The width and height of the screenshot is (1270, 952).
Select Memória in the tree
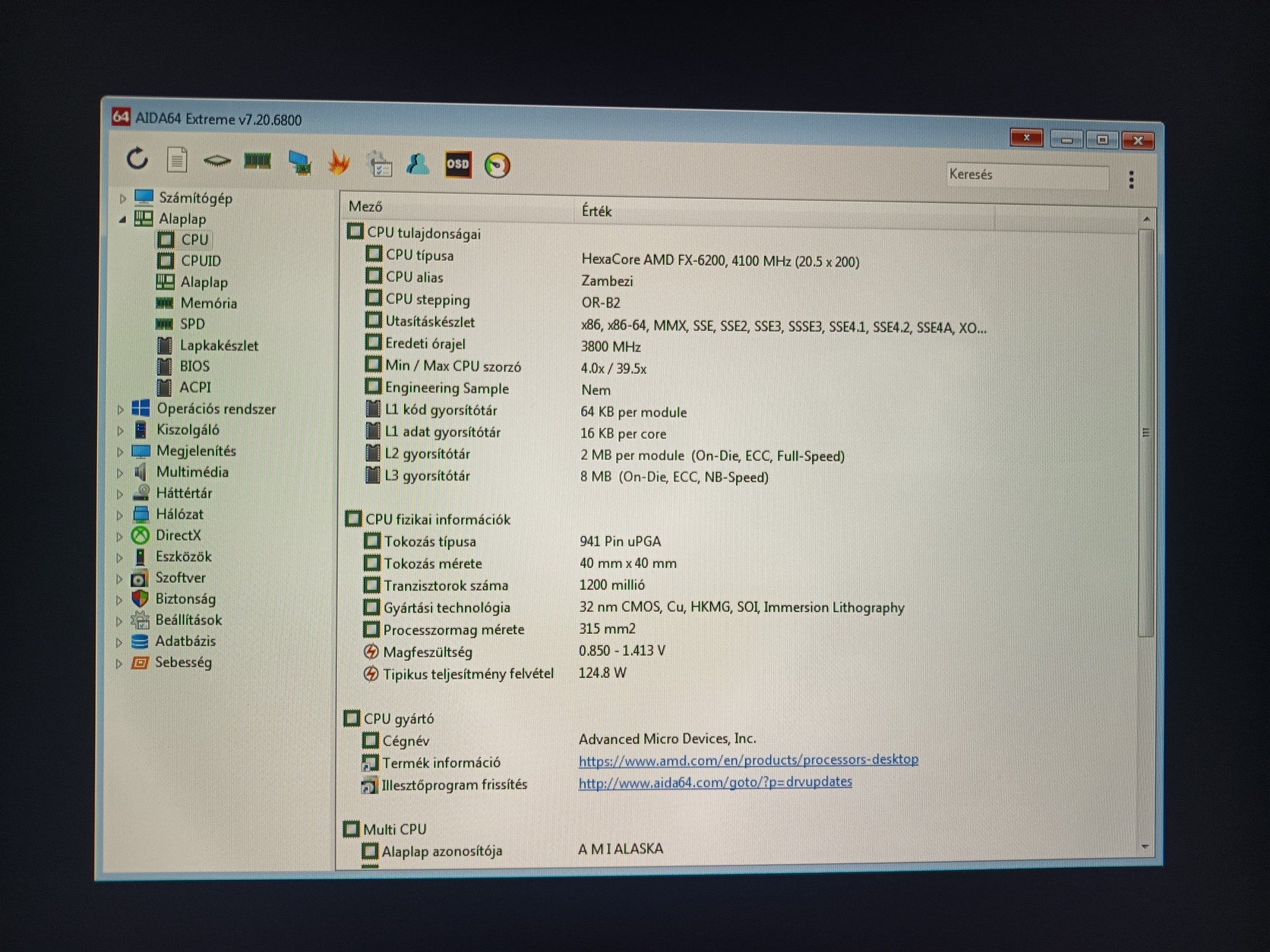[x=208, y=303]
